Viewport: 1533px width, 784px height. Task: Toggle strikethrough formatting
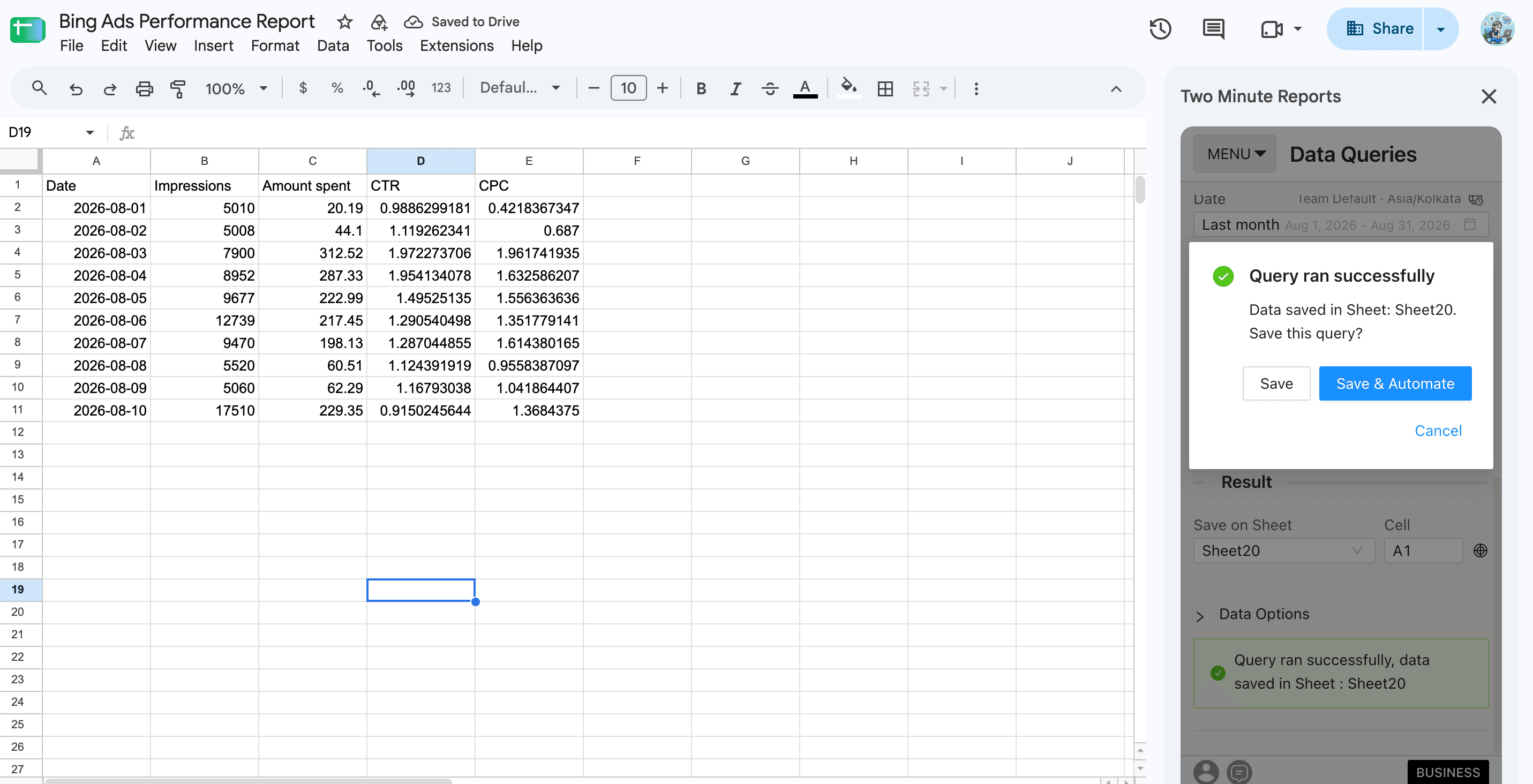coord(770,89)
